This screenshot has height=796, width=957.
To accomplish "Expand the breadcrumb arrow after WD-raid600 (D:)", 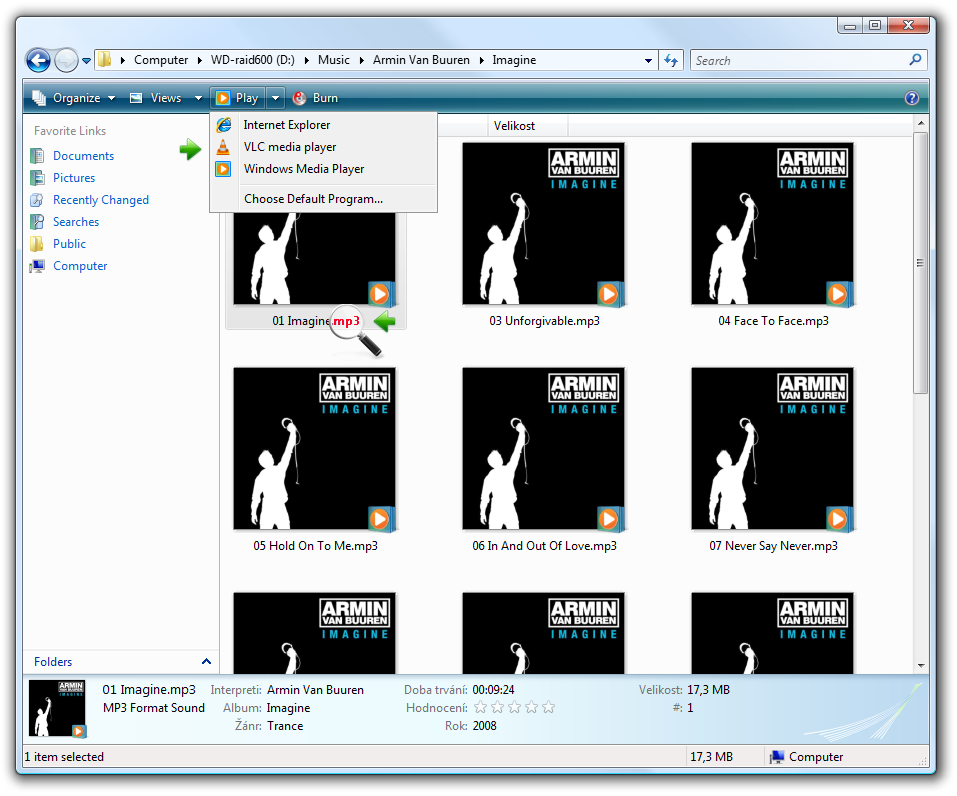I will click(x=306, y=60).
